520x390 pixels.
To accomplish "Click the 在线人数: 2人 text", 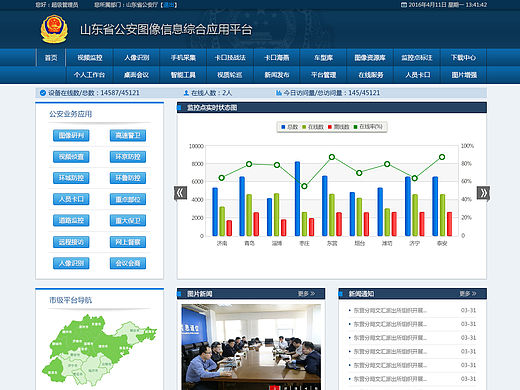I will coord(211,93).
